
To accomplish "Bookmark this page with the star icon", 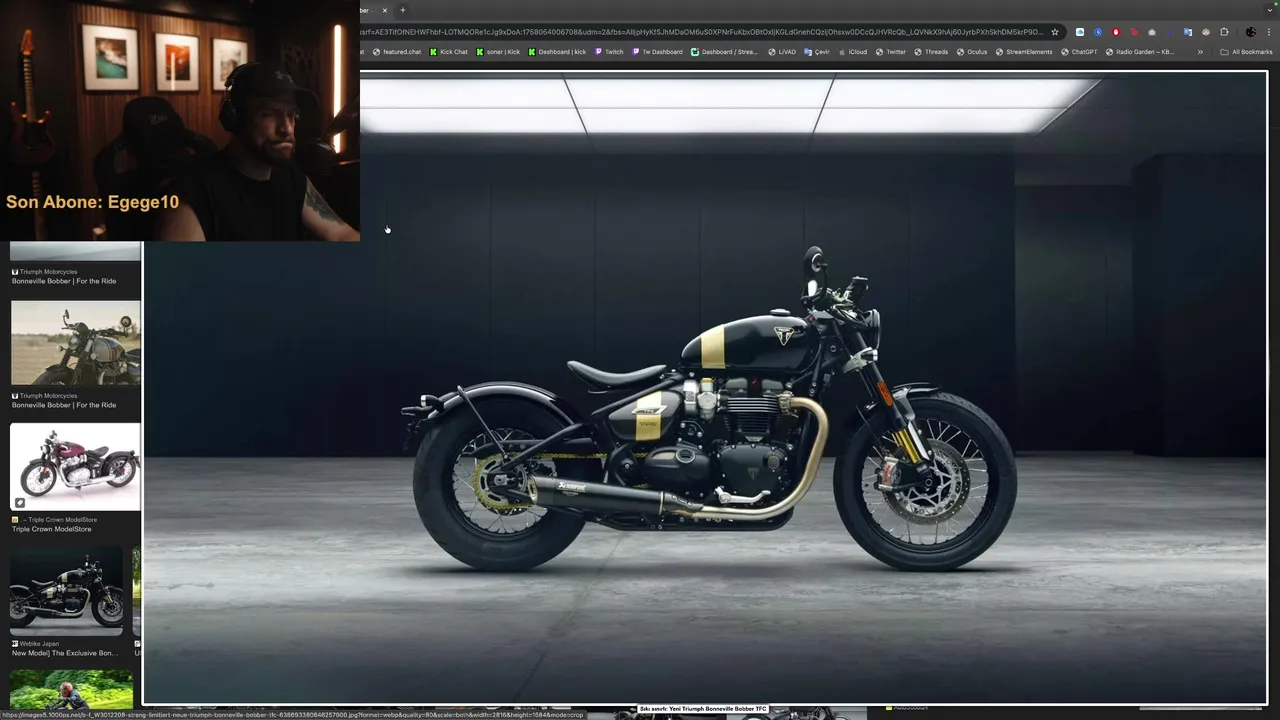I will [x=1055, y=32].
